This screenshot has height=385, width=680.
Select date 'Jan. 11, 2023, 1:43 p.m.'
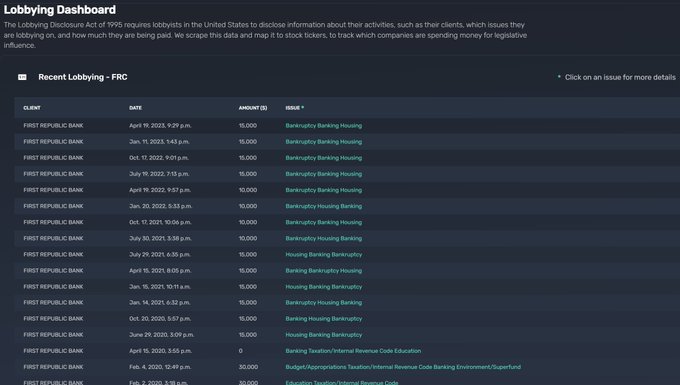tap(159, 142)
